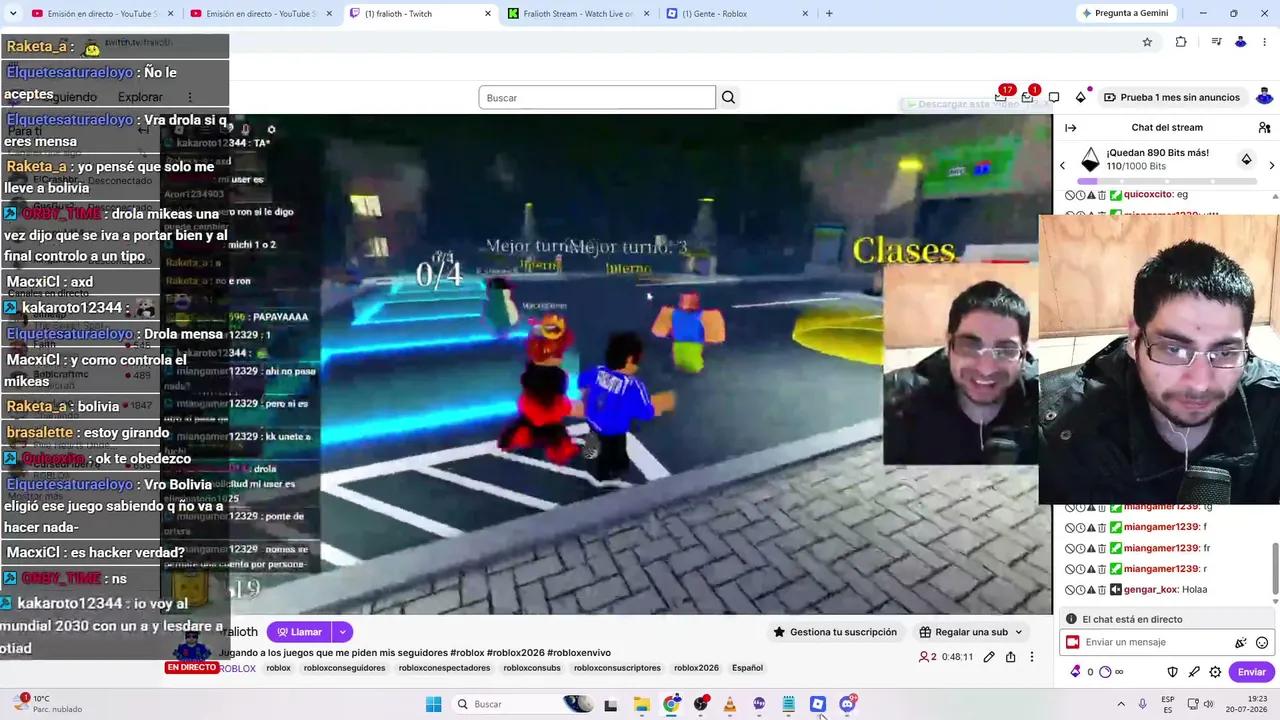Click the roblox2026 tag
The width and height of the screenshot is (1280, 720).
pos(696,668)
